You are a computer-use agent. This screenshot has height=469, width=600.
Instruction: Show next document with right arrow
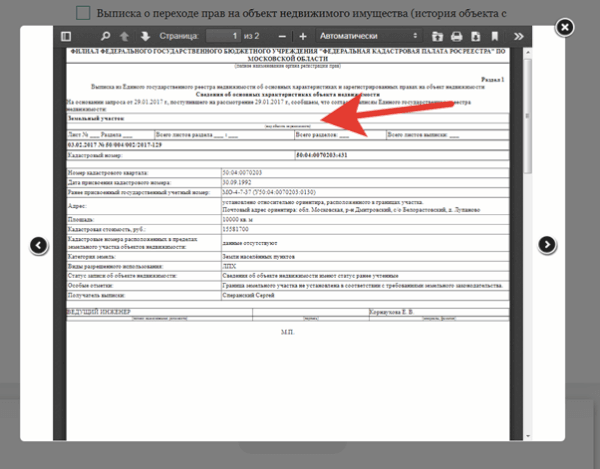(x=547, y=244)
